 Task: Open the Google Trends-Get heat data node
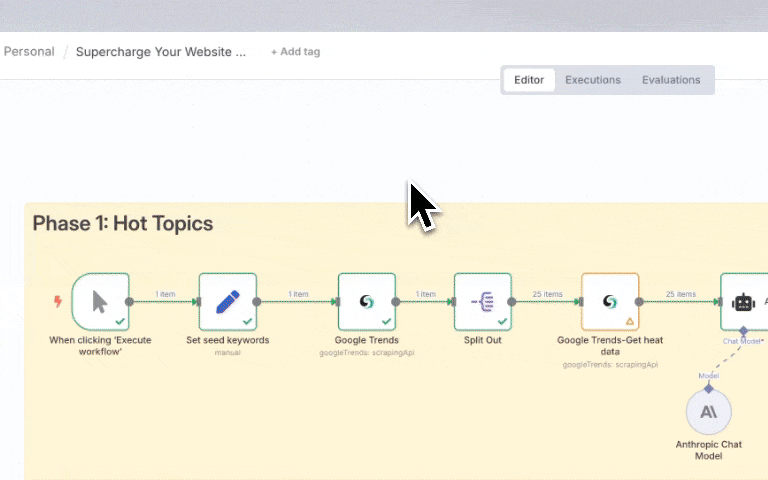point(610,302)
